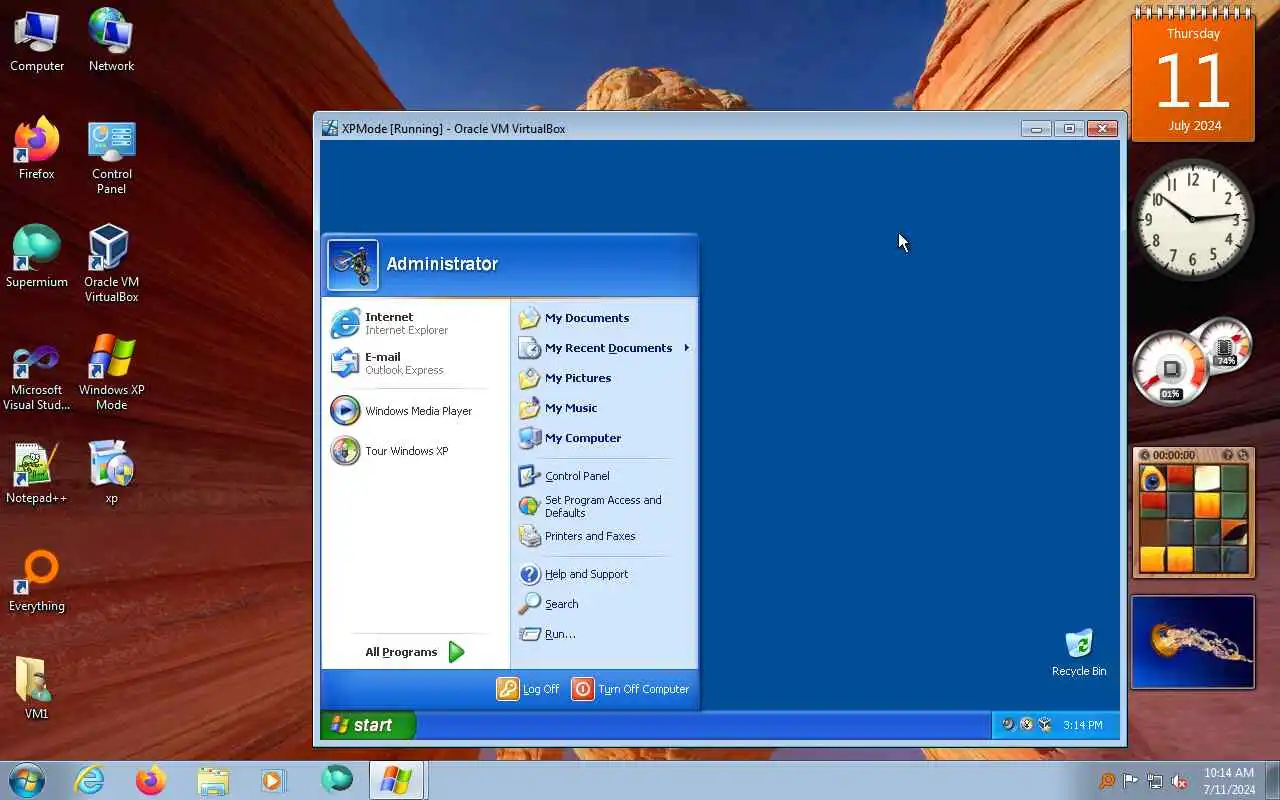Open File Explorer from the taskbar
Screen dimensions: 1280x800
click(x=213, y=780)
